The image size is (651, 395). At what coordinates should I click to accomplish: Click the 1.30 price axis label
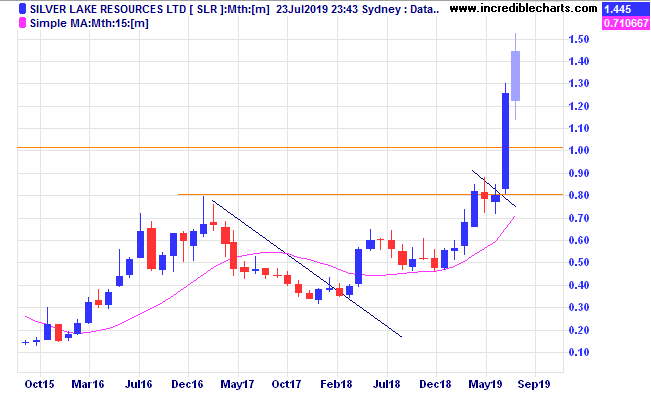point(578,83)
